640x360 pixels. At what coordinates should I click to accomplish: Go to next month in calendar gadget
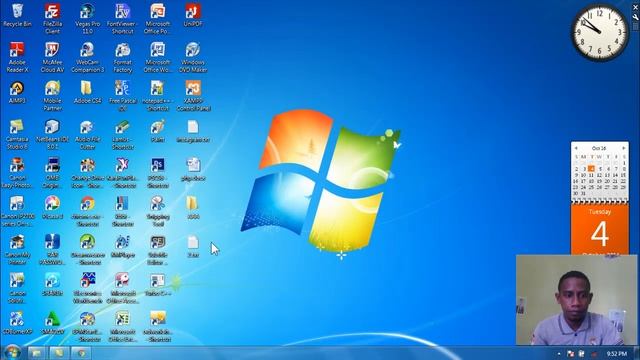tap(624, 148)
